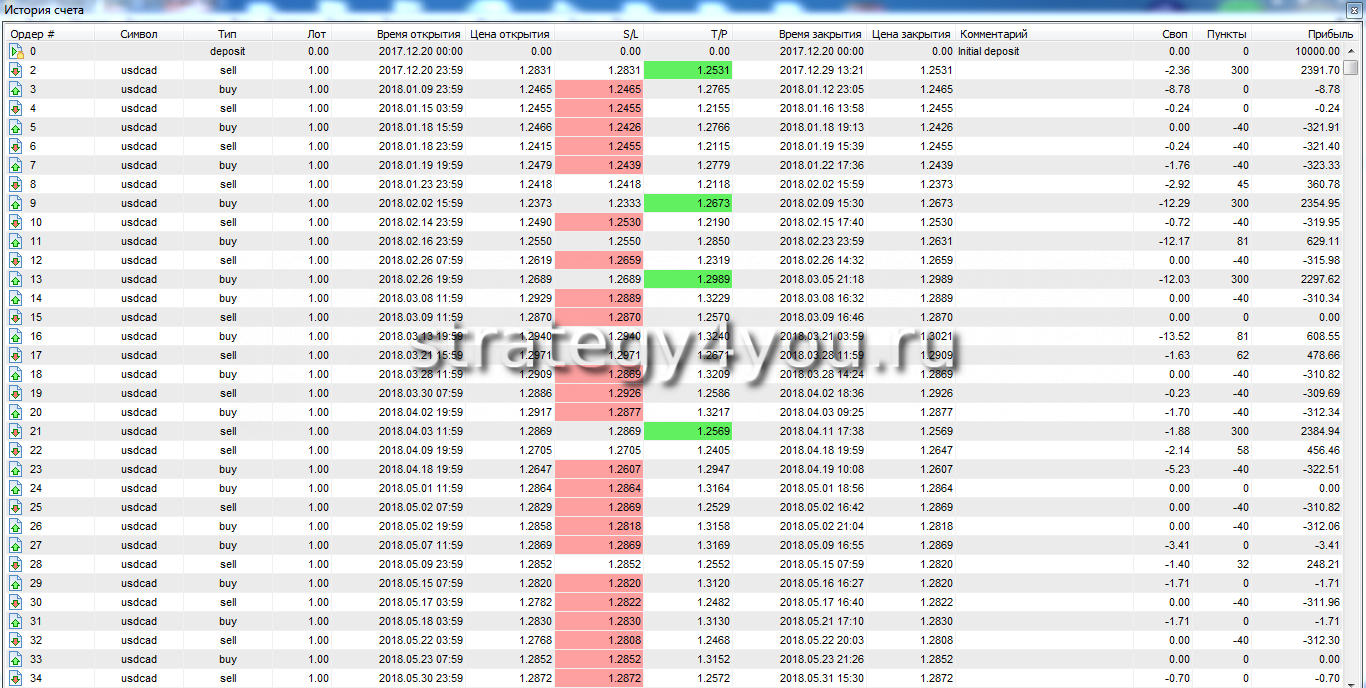Screen dimensions: 1366x688
Task: Click the Комментарий column header
Action: click(993, 33)
